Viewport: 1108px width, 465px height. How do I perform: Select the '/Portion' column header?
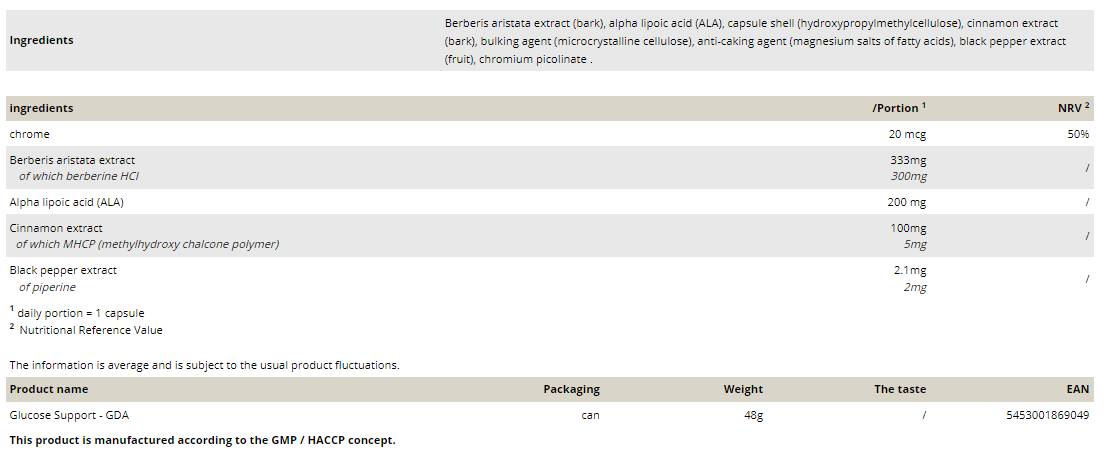[898, 108]
